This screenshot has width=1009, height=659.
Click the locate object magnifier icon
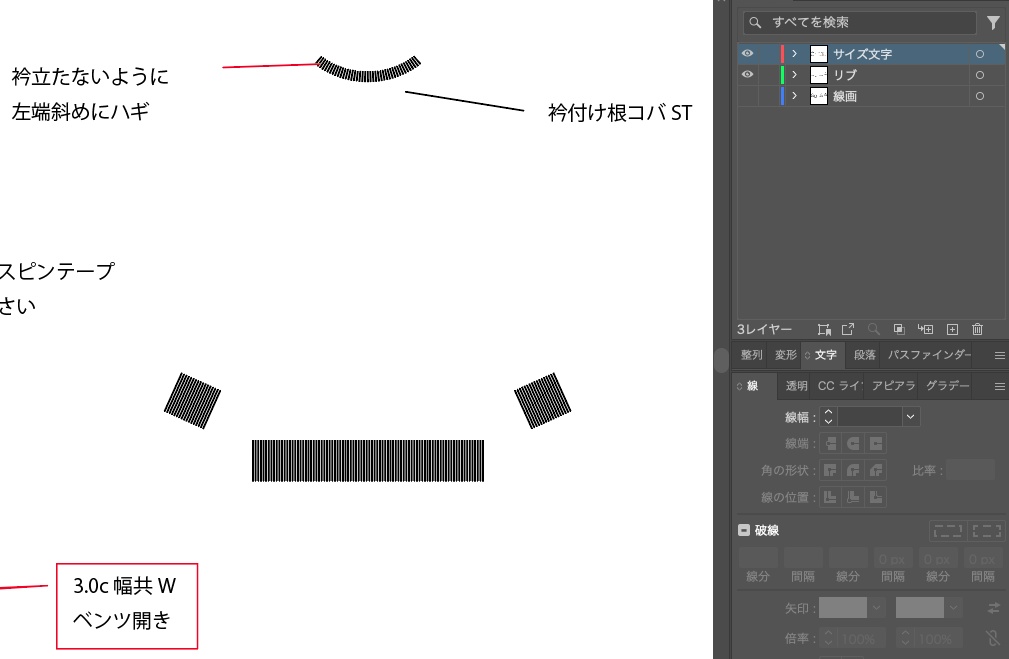click(x=874, y=329)
